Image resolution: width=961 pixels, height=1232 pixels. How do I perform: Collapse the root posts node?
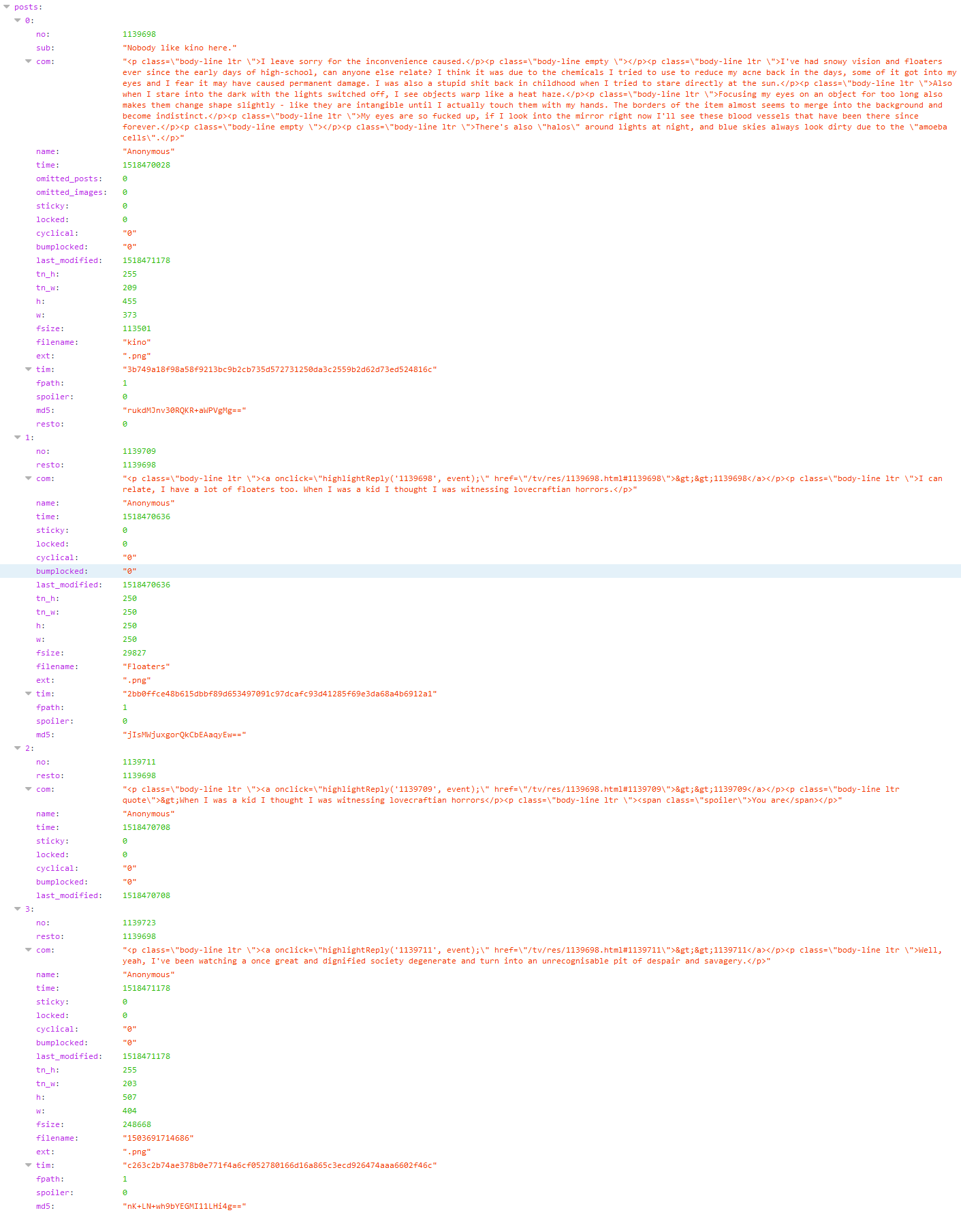coord(7,7)
